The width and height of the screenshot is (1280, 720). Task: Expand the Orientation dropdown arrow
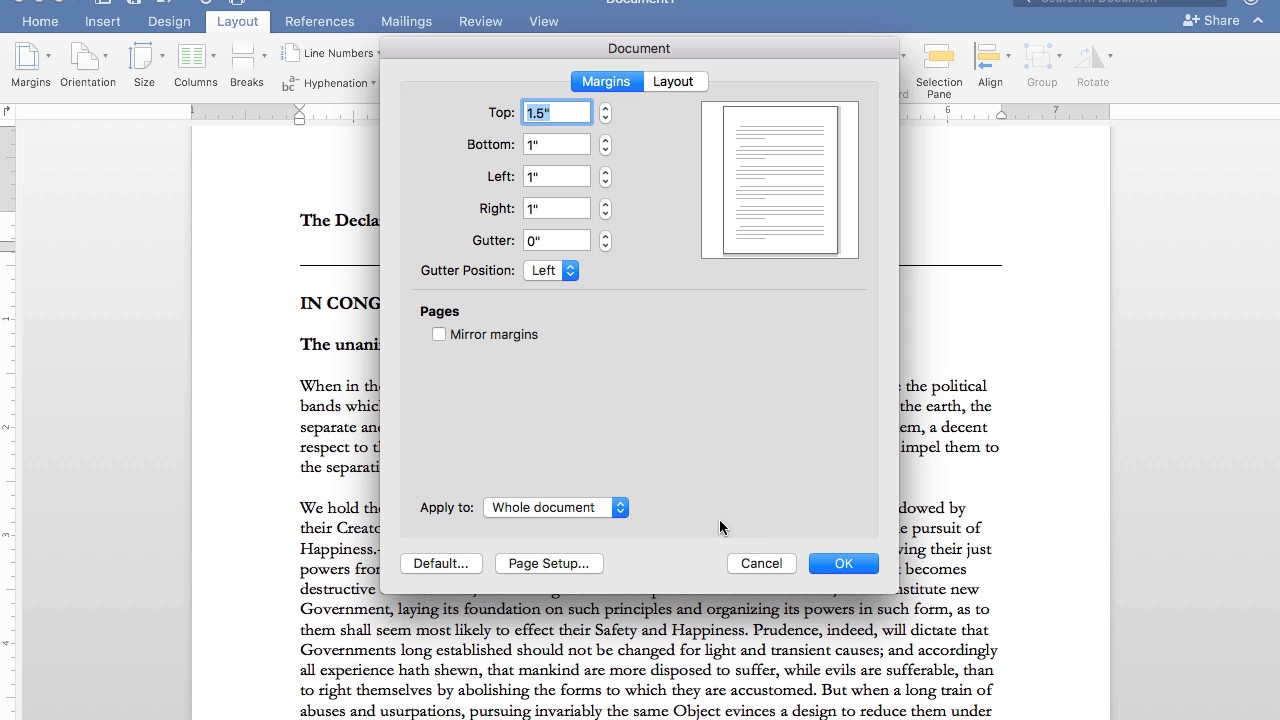point(105,56)
